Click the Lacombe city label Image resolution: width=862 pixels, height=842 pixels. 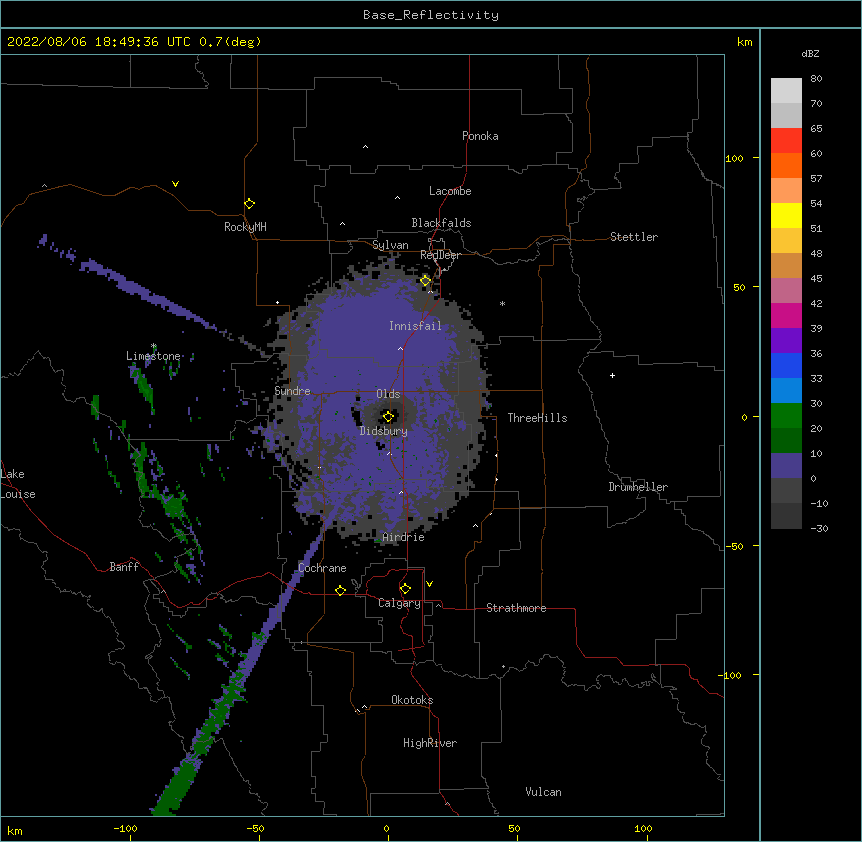[450, 191]
